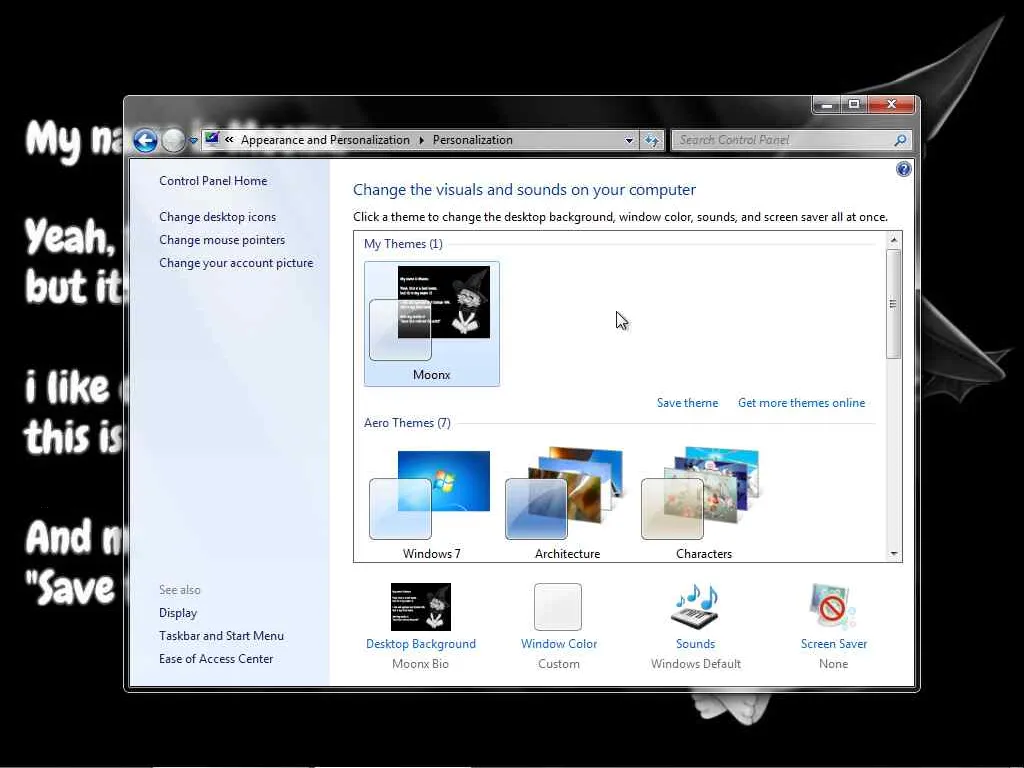Screen dimensions: 1024x768
Task: Click the 'Aero Themes (7)' heading
Action: point(407,423)
